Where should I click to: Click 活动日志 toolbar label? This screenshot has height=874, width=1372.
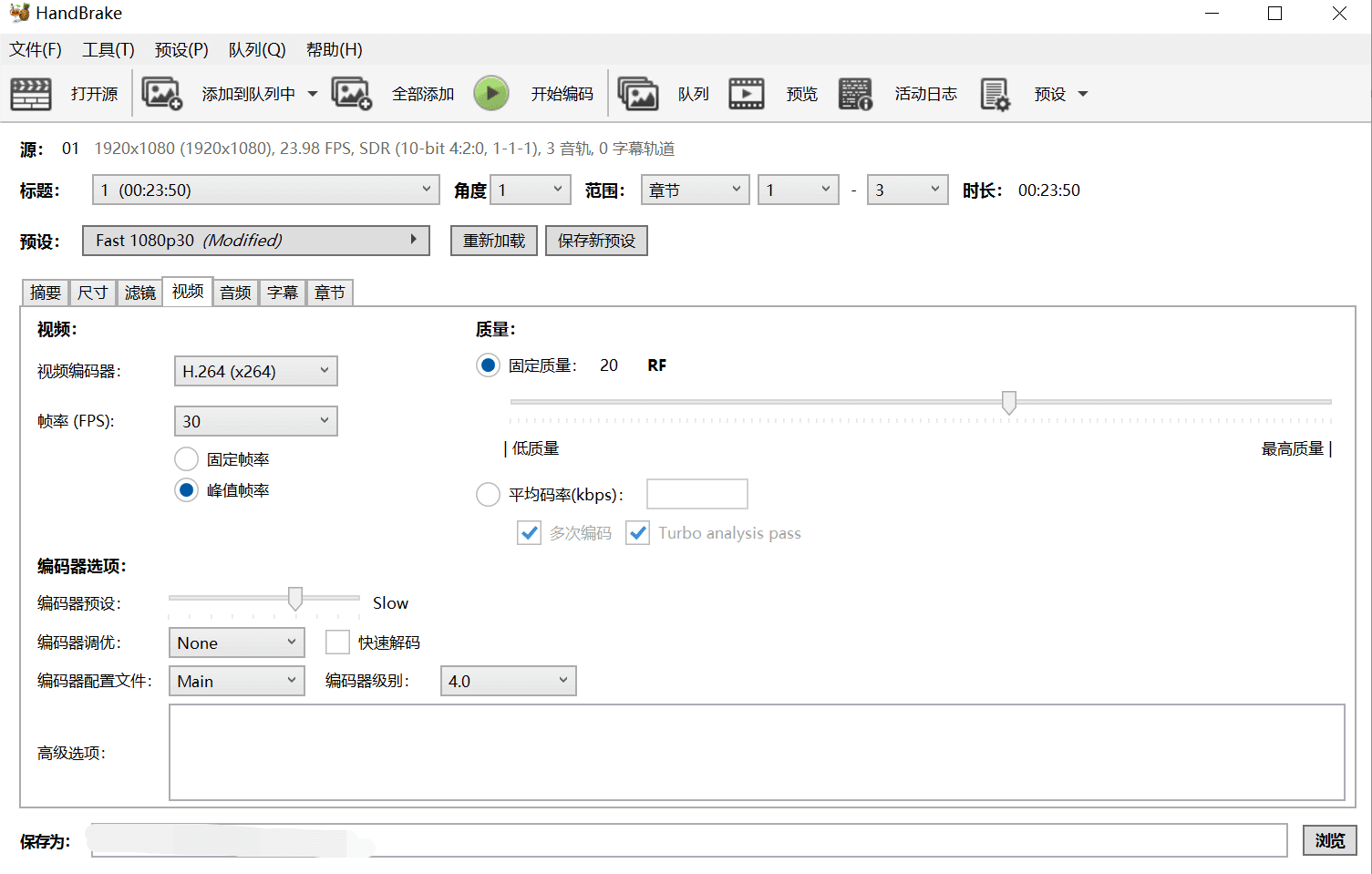[x=925, y=94]
